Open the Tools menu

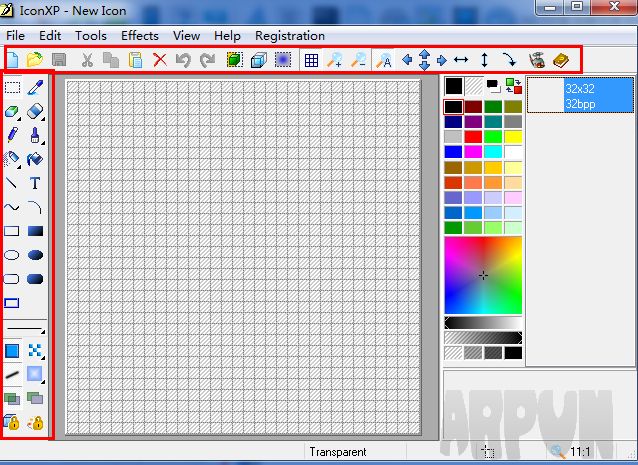pos(91,35)
